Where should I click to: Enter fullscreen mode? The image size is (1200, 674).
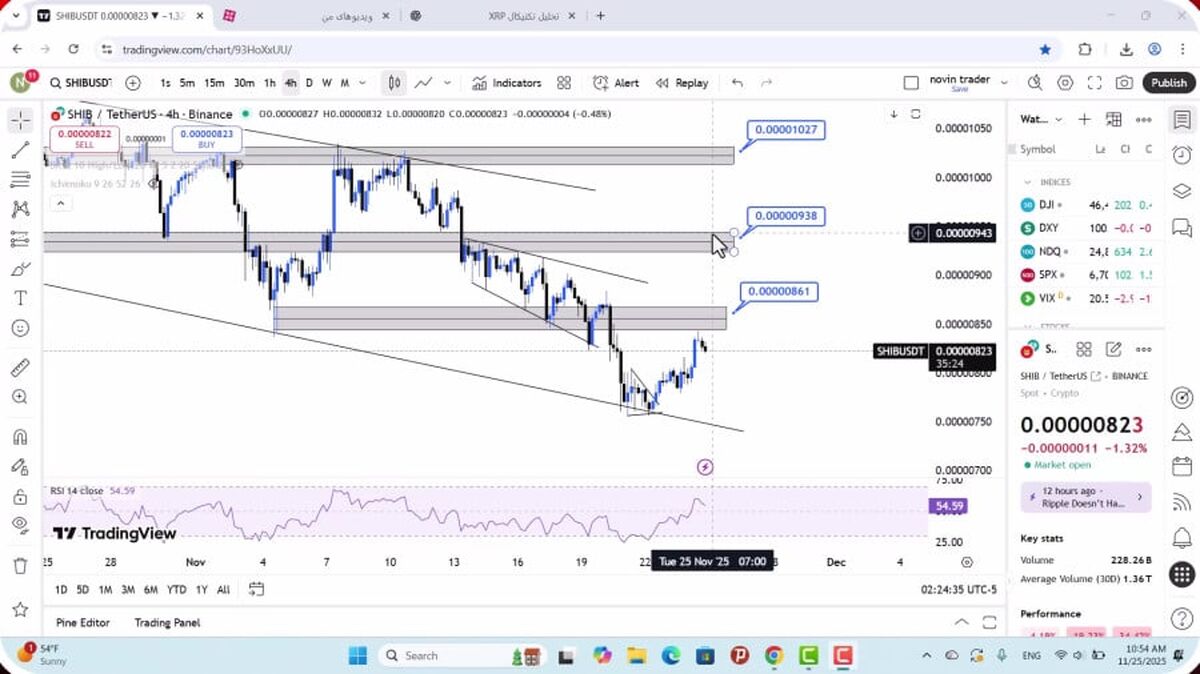coord(1095,83)
